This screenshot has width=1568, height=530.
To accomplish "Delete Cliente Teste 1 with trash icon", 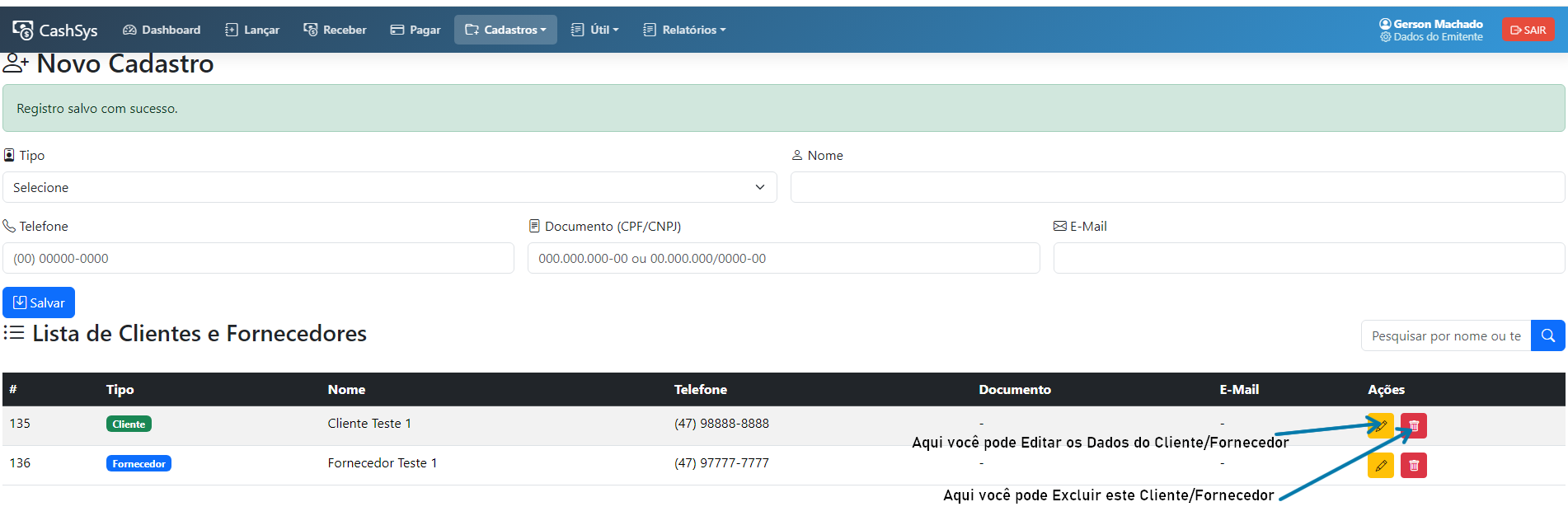I will coord(1414,426).
